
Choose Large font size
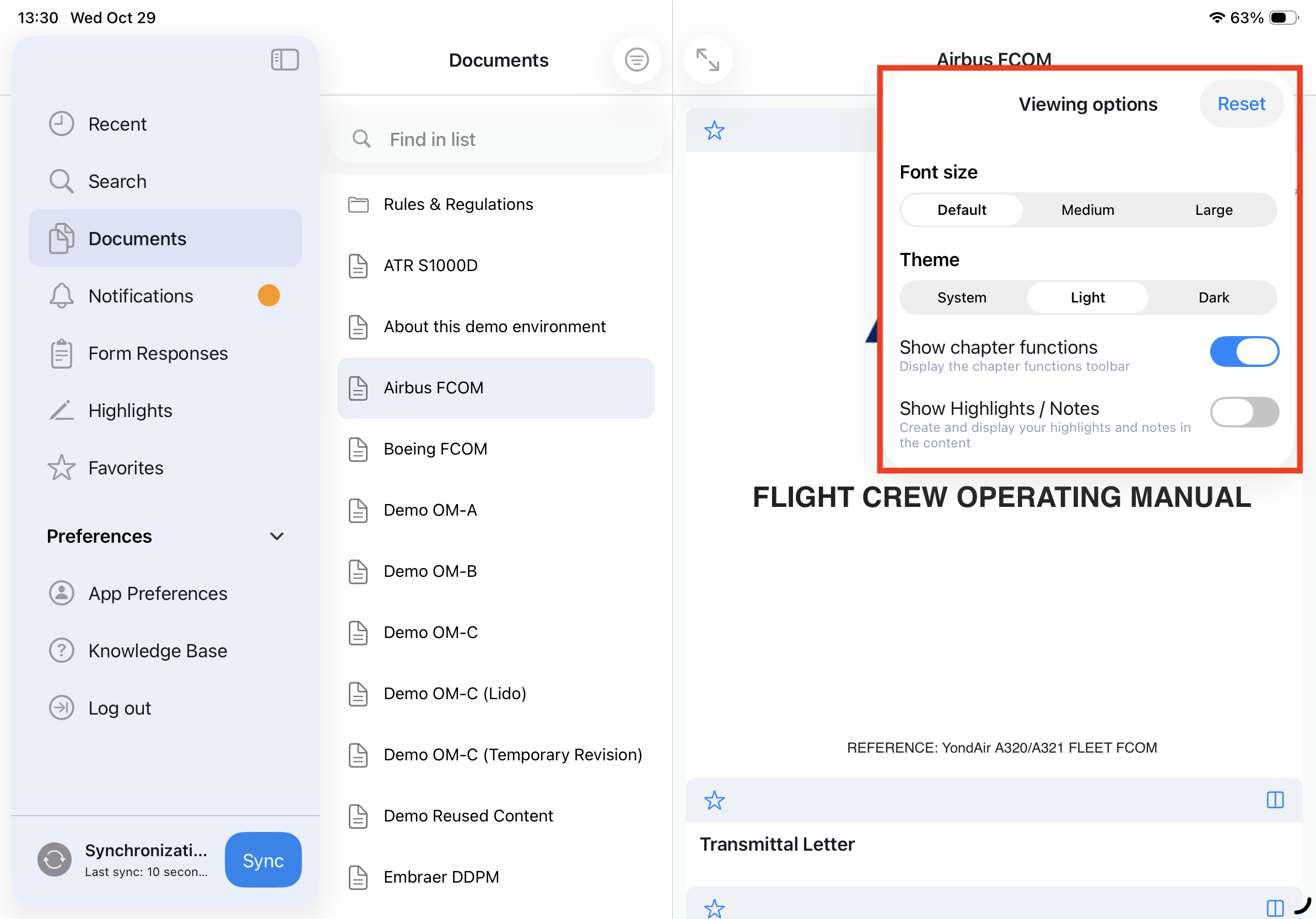[1213, 210]
